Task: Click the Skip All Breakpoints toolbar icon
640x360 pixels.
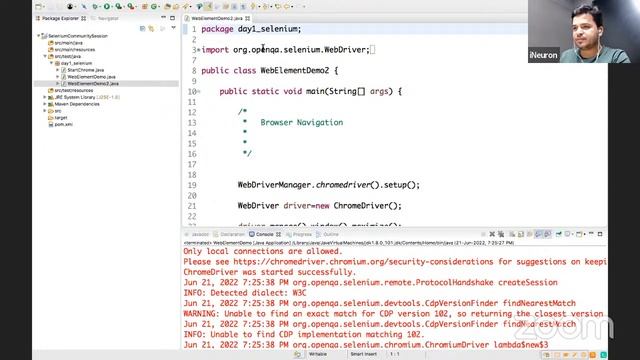Action: coord(84,7)
